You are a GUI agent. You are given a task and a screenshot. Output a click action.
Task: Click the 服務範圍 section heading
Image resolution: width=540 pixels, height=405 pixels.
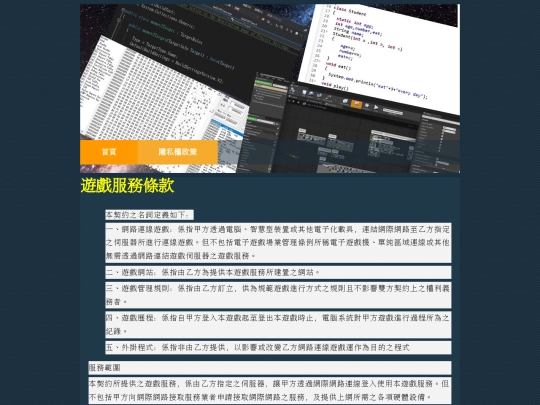270,368
